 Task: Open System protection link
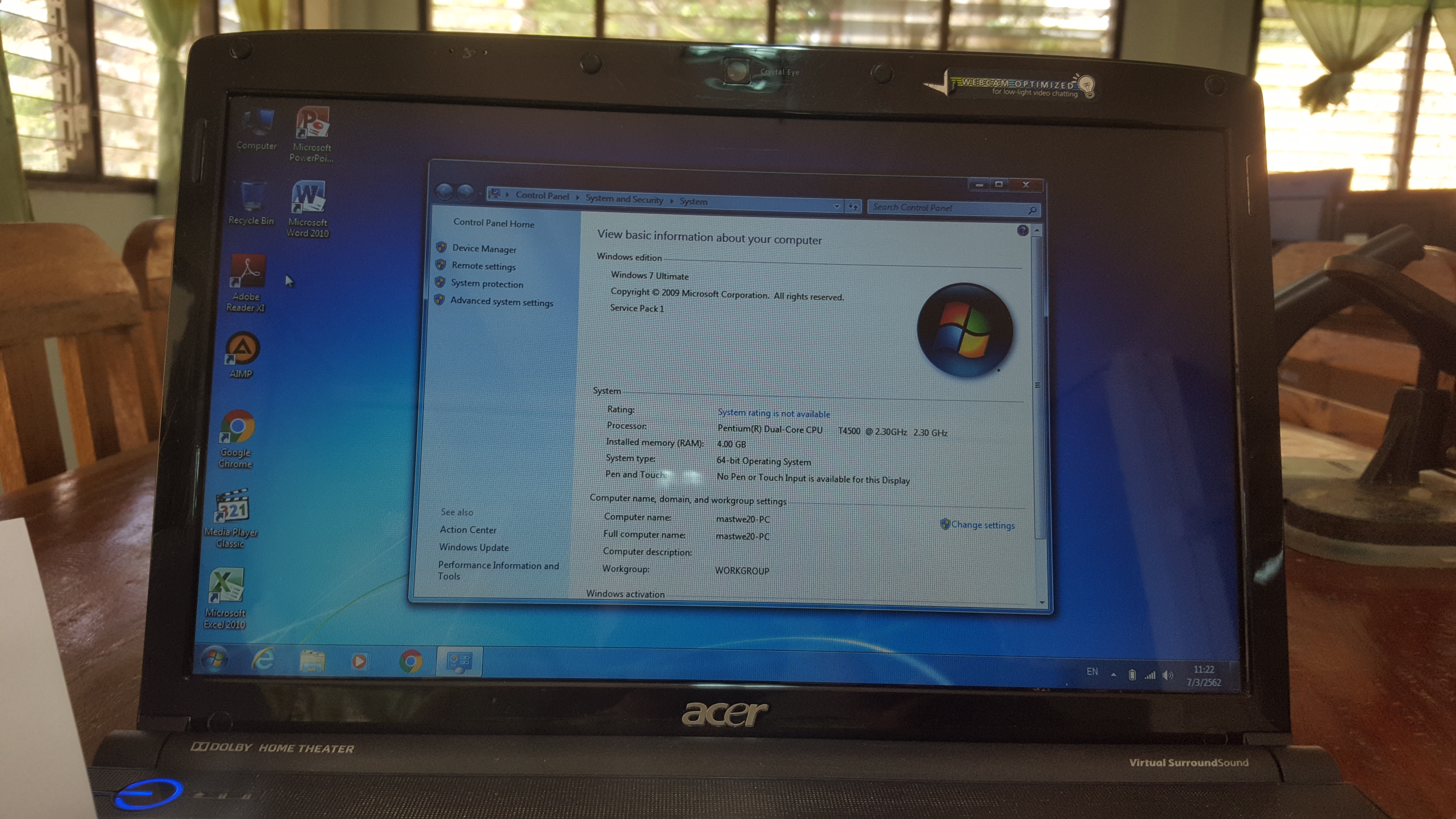[x=487, y=284]
